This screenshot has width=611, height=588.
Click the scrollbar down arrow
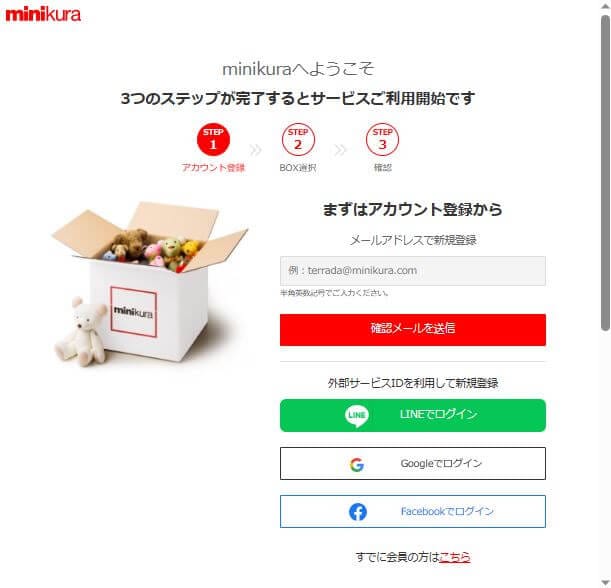(605, 582)
